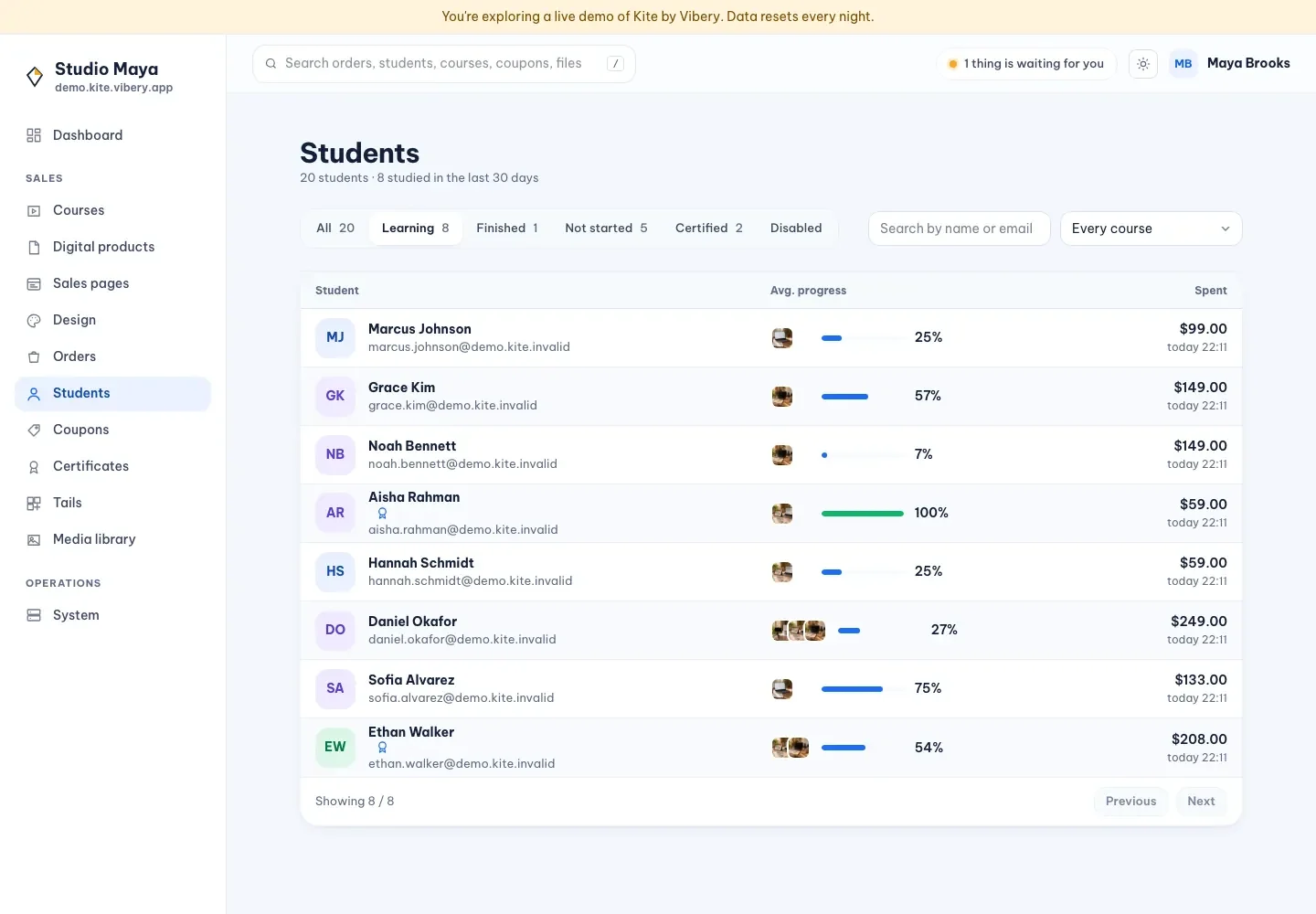Click the Sales pages icon in sidebar
The height and width of the screenshot is (914, 1316).
pos(34,283)
